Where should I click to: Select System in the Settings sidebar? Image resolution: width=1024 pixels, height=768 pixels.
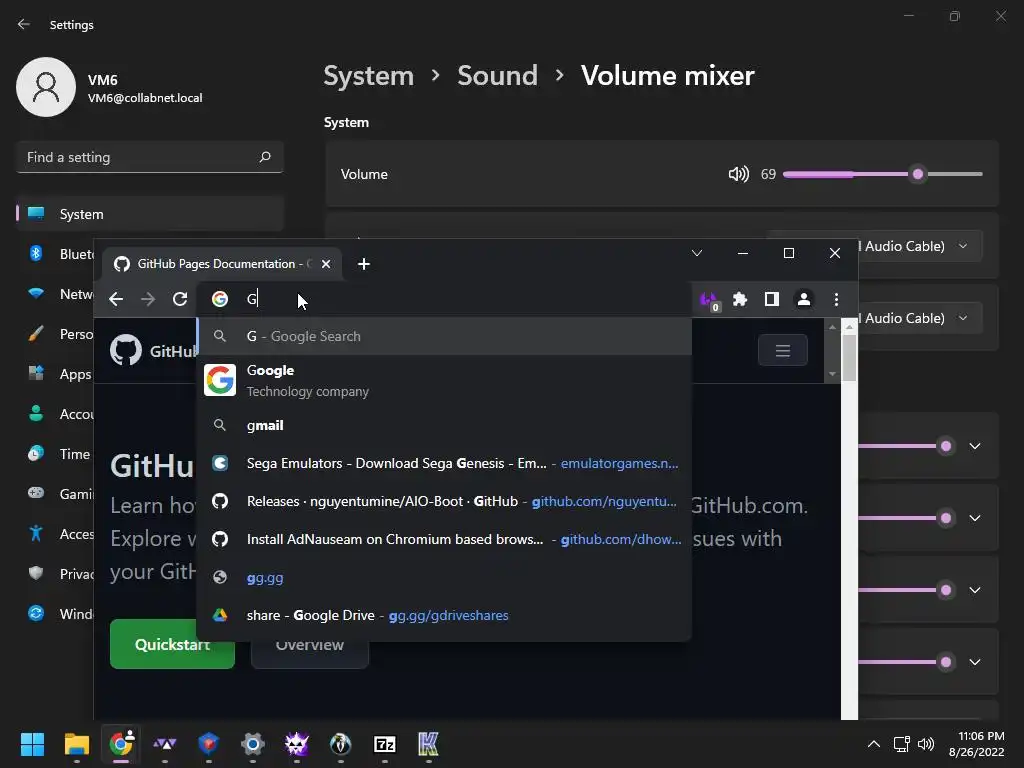tap(150, 214)
